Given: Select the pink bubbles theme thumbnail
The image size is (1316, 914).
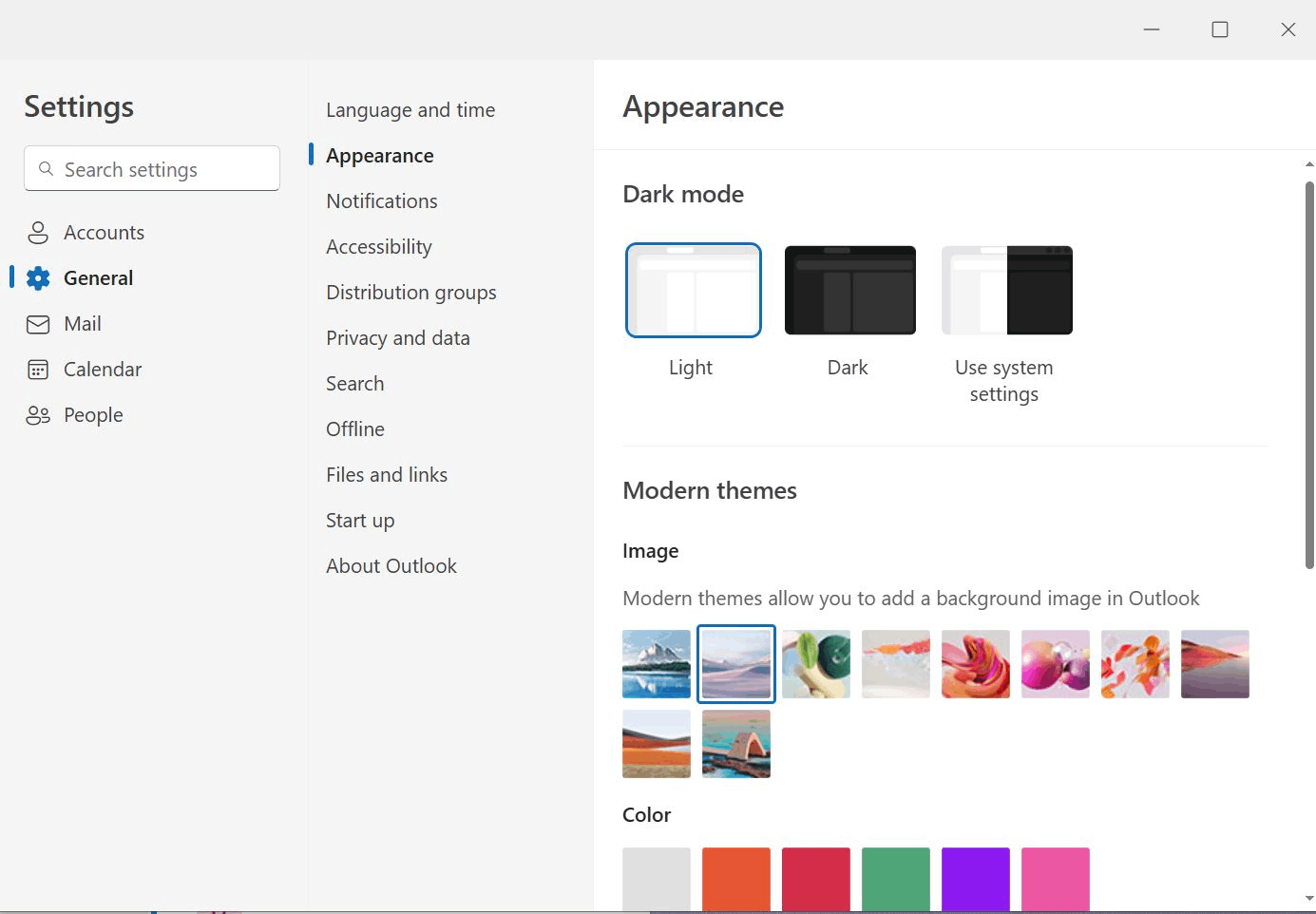Looking at the screenshot, I should point(1055,663).
